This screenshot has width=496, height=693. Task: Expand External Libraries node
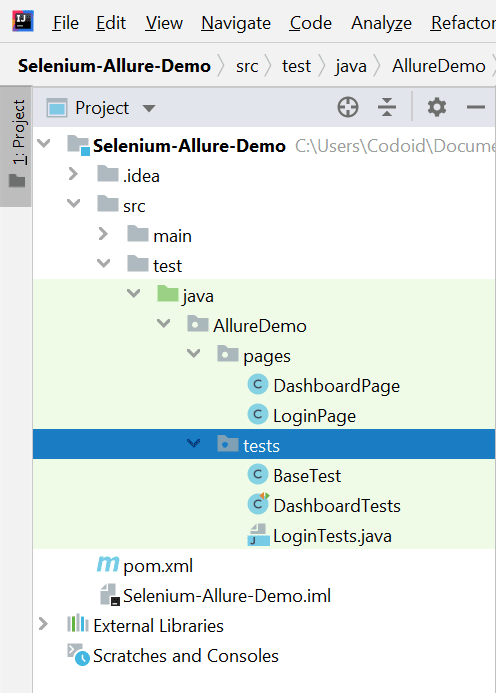43,624
